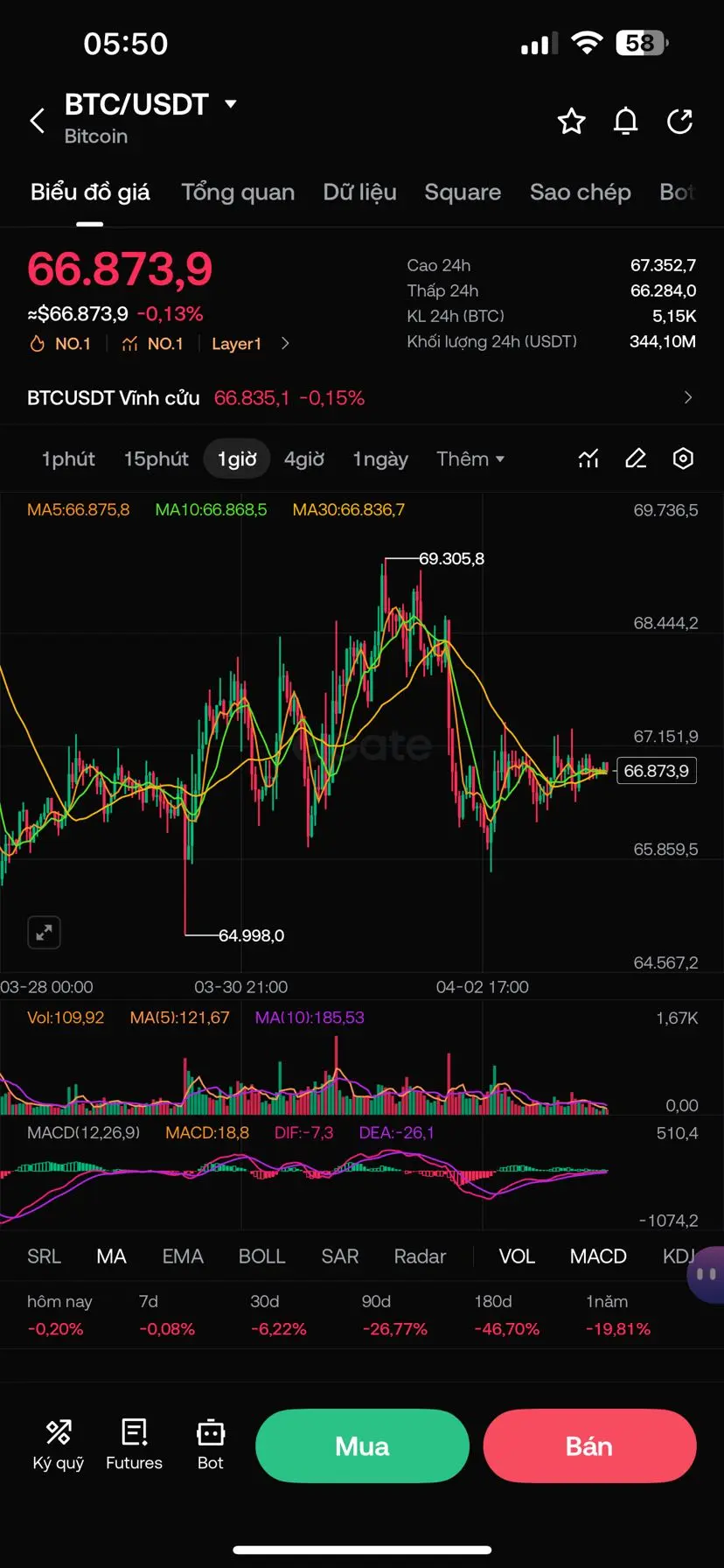This screenshot has height=1568, width=724.
Task: Tap the MACD(12,26,9) label
Action: coord(83,1132)
